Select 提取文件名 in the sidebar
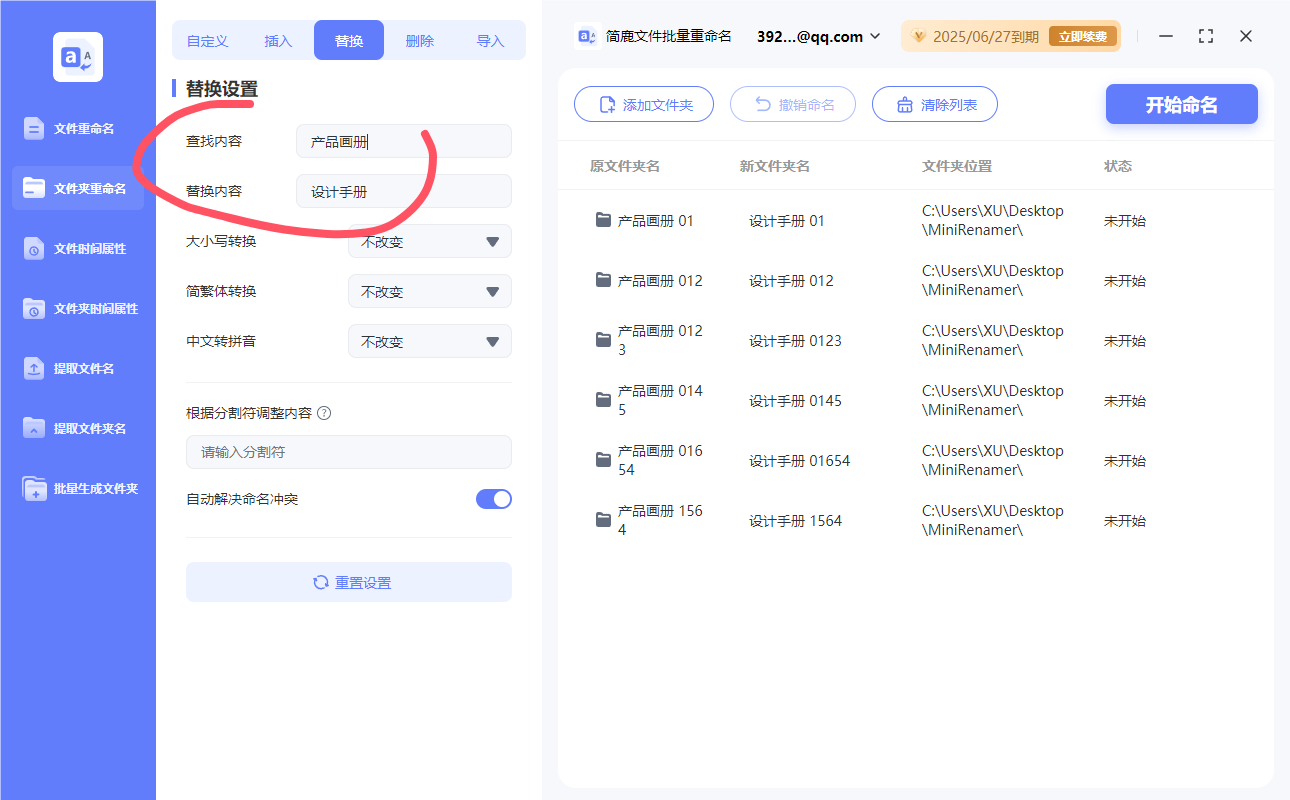Viewport: 1290px width, 800px height. tap(77, 368)
